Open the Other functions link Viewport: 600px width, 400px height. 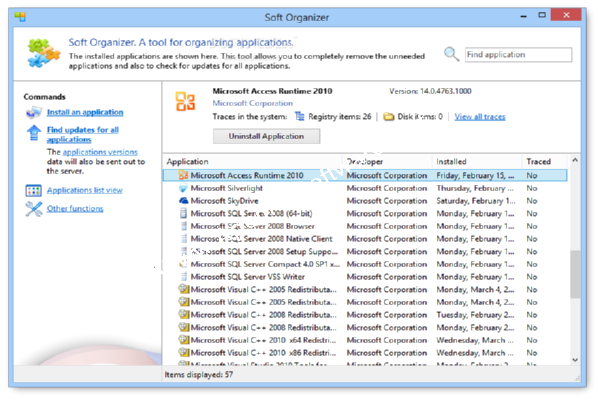[x=75, y=208]
